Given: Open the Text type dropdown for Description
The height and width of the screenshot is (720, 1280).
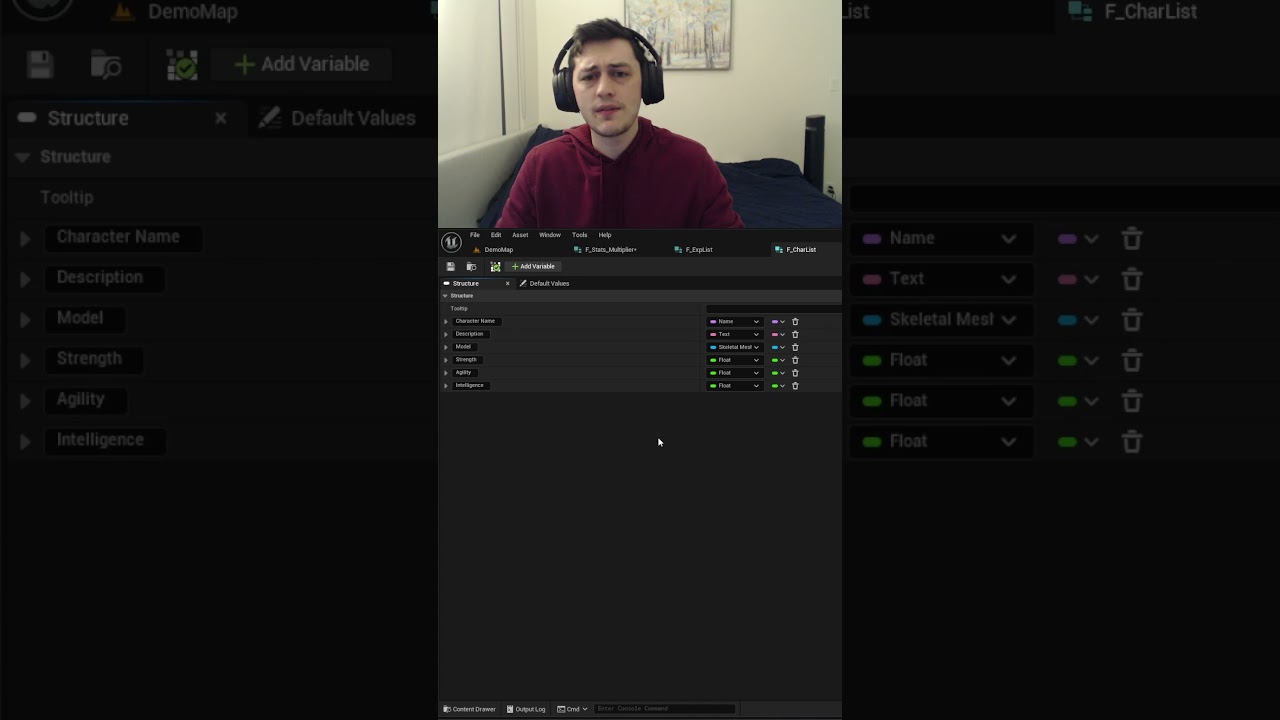Looking at the screenshot, I should point(735,335).
